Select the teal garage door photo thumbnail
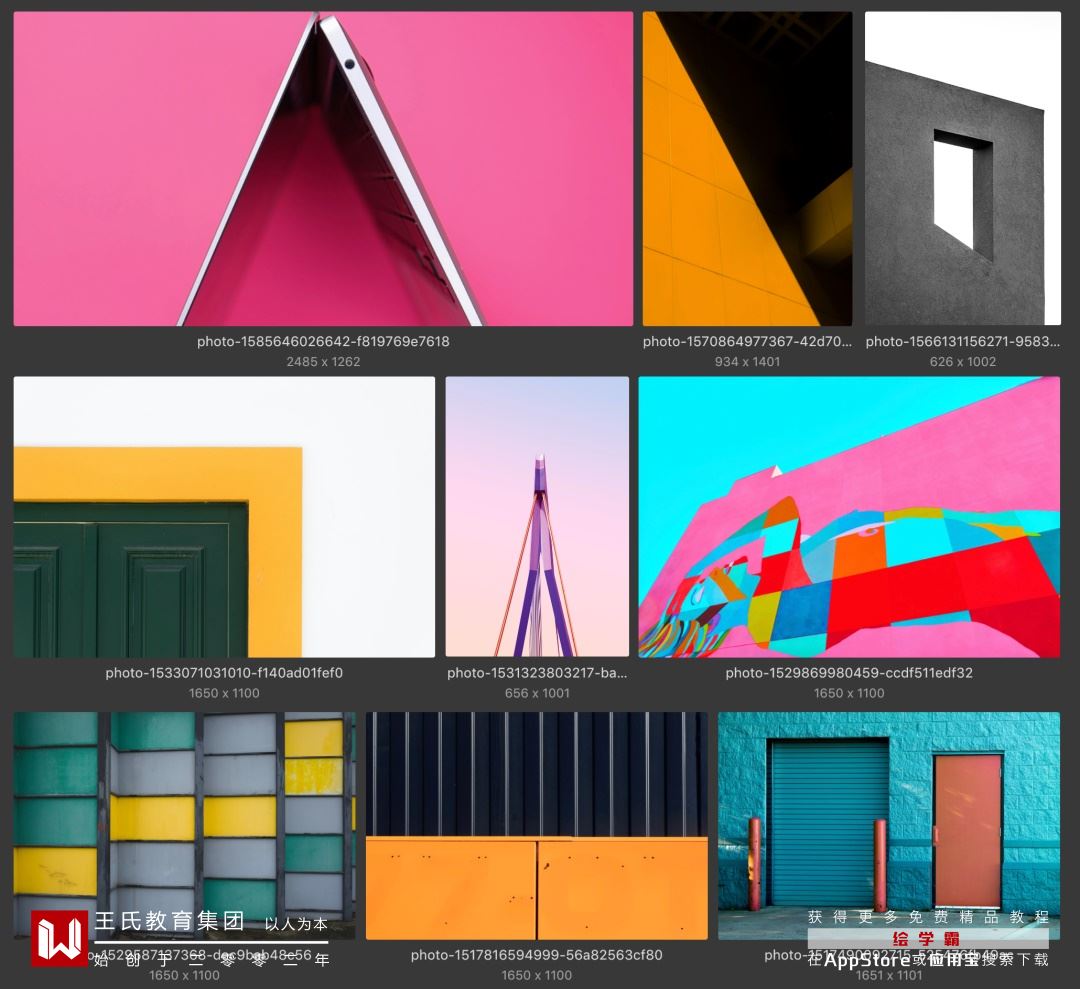This screenshot has height=989, width=1080. (889, 826)
